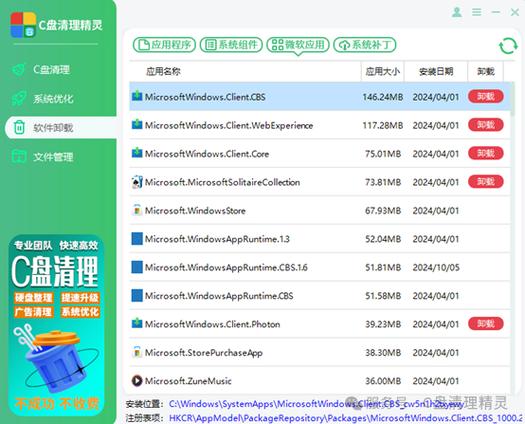The image size is (525, 424).
Task: Click the 52.04MB size cell
Action: coord(383,239)
